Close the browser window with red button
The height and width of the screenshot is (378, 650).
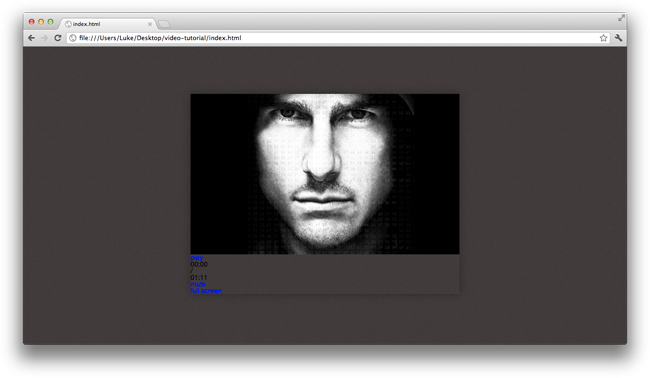tap(32, 22)
